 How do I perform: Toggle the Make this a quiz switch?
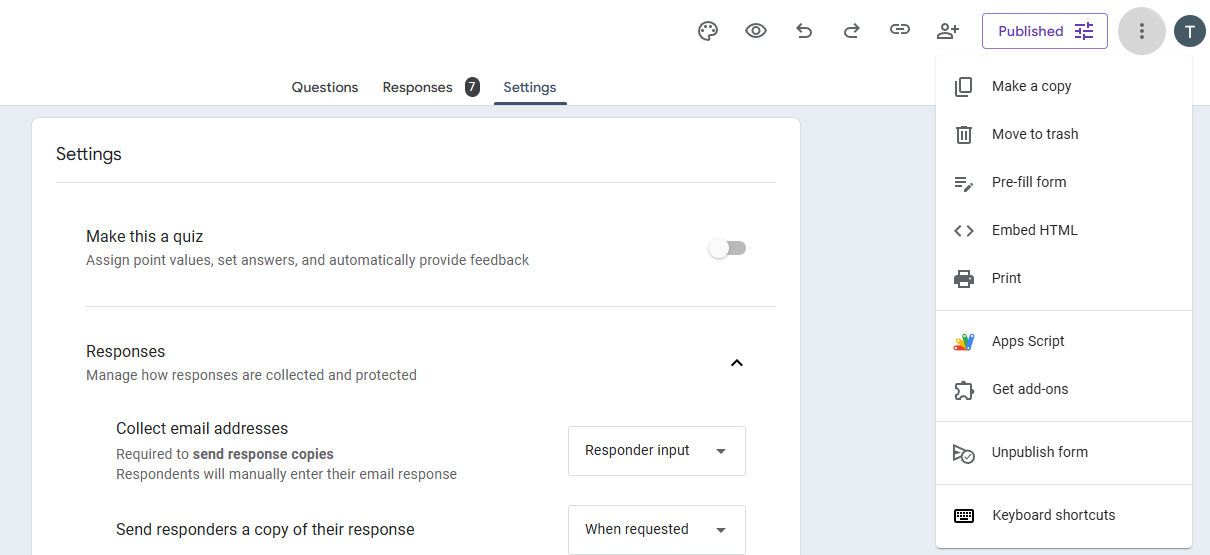point(728,248)
